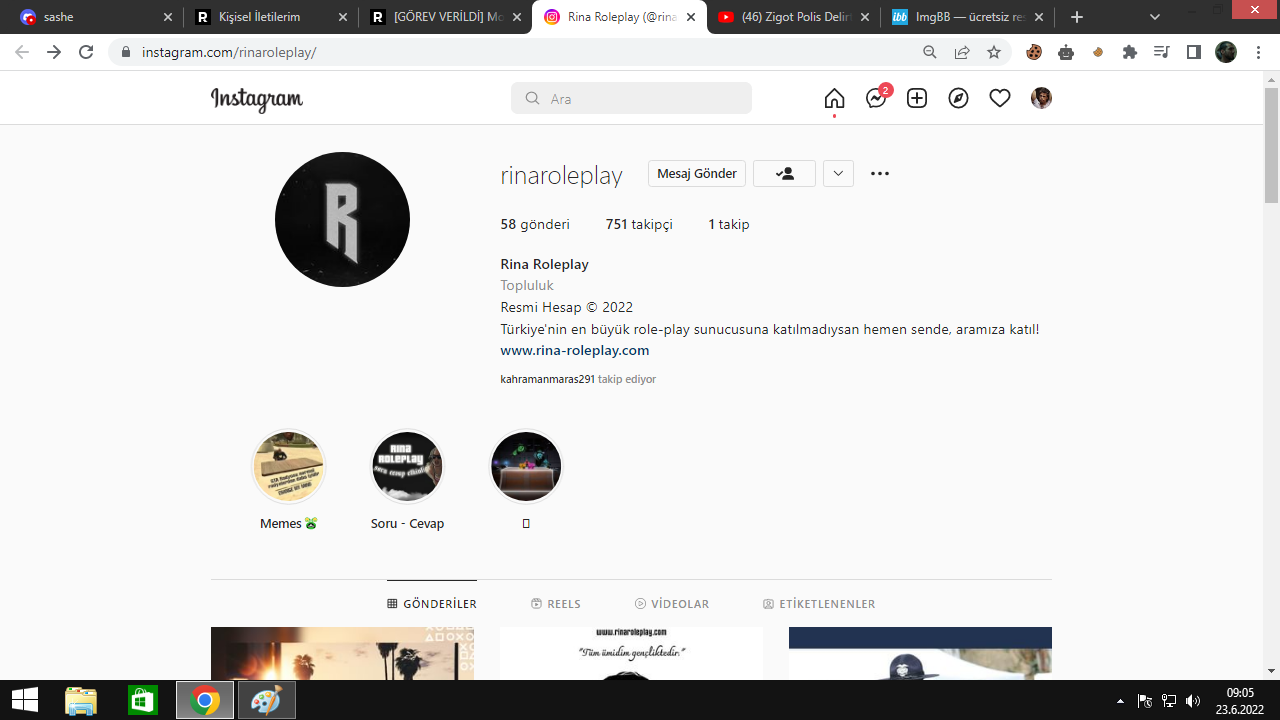Open the activity heart notifications
Screen dimensions: 1280x720
(1000, 98)
